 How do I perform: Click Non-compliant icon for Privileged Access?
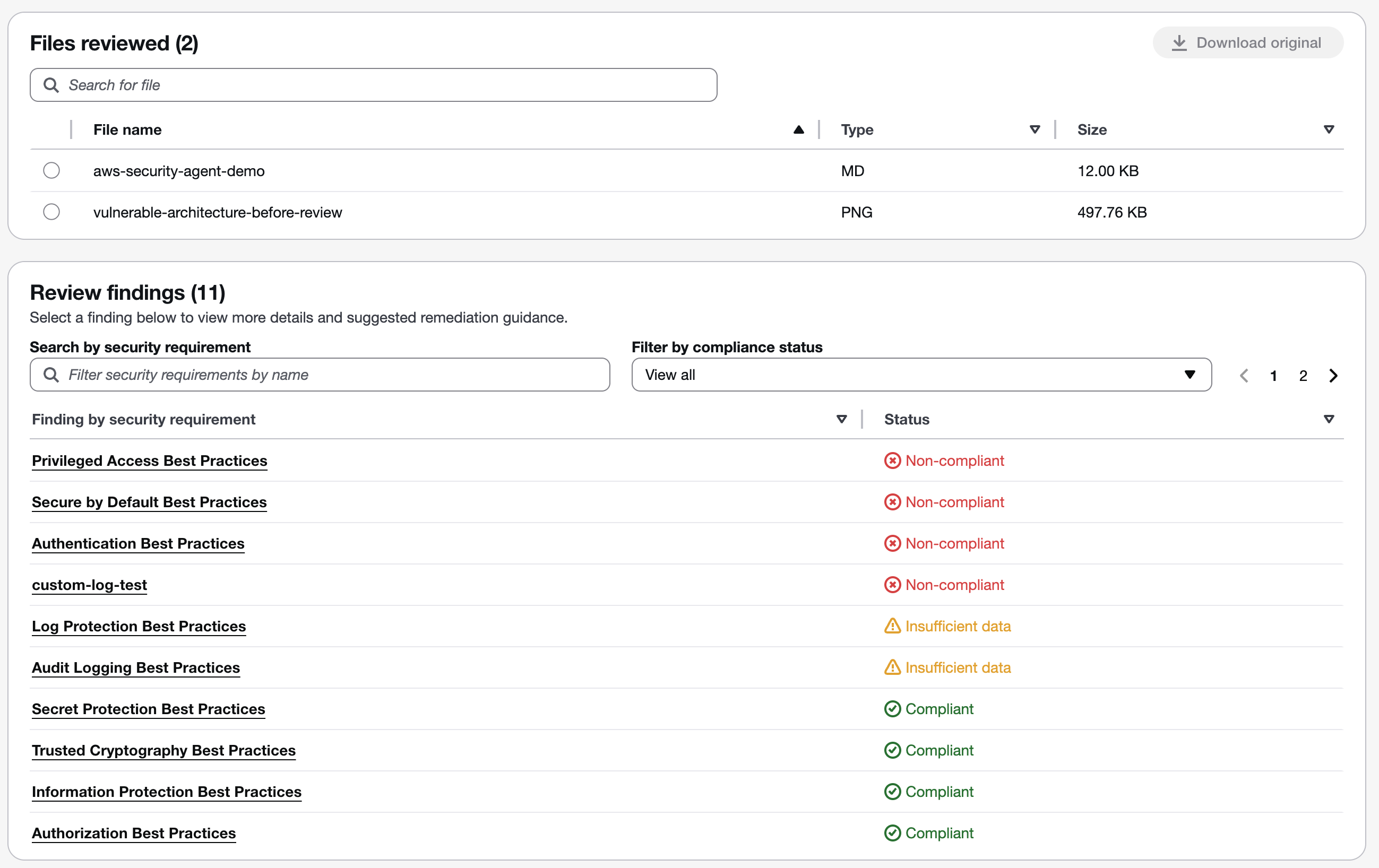892,461
